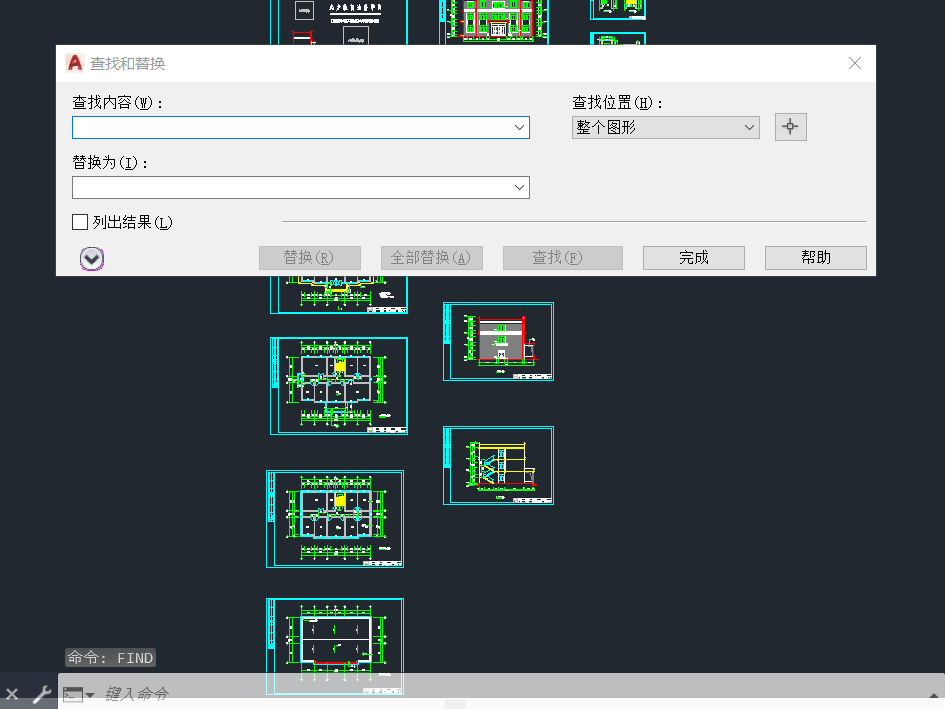This screenshot has height=709, width=945.
Task: Click the select objects pick button
Action: click(x=790, y=127)
